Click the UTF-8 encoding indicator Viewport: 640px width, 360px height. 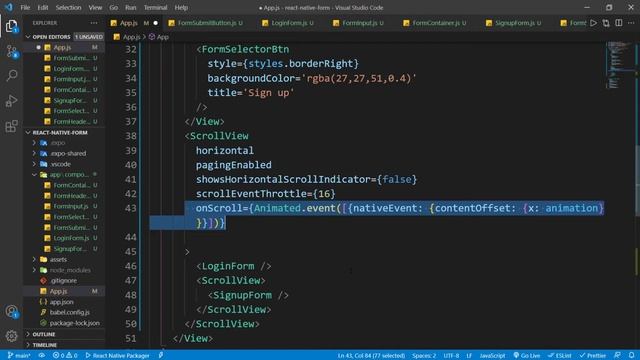point(451,356)
